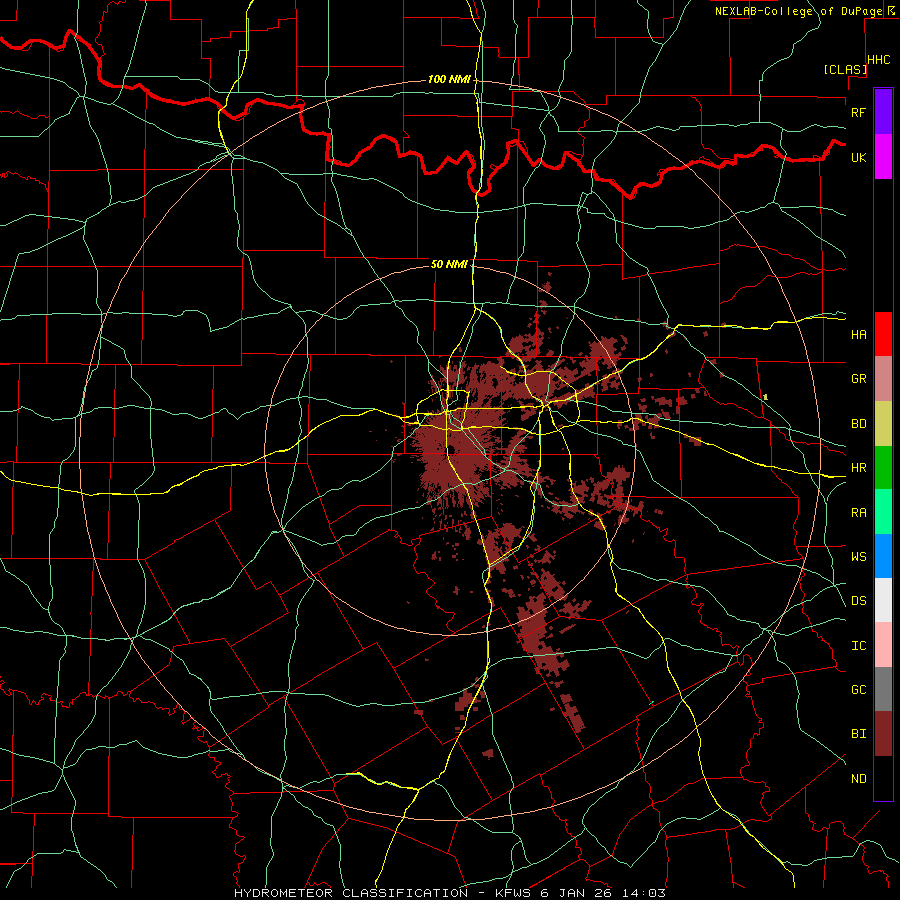Click the black ND legend swatch
Viewport: 900px width, 900px height.
883,778
